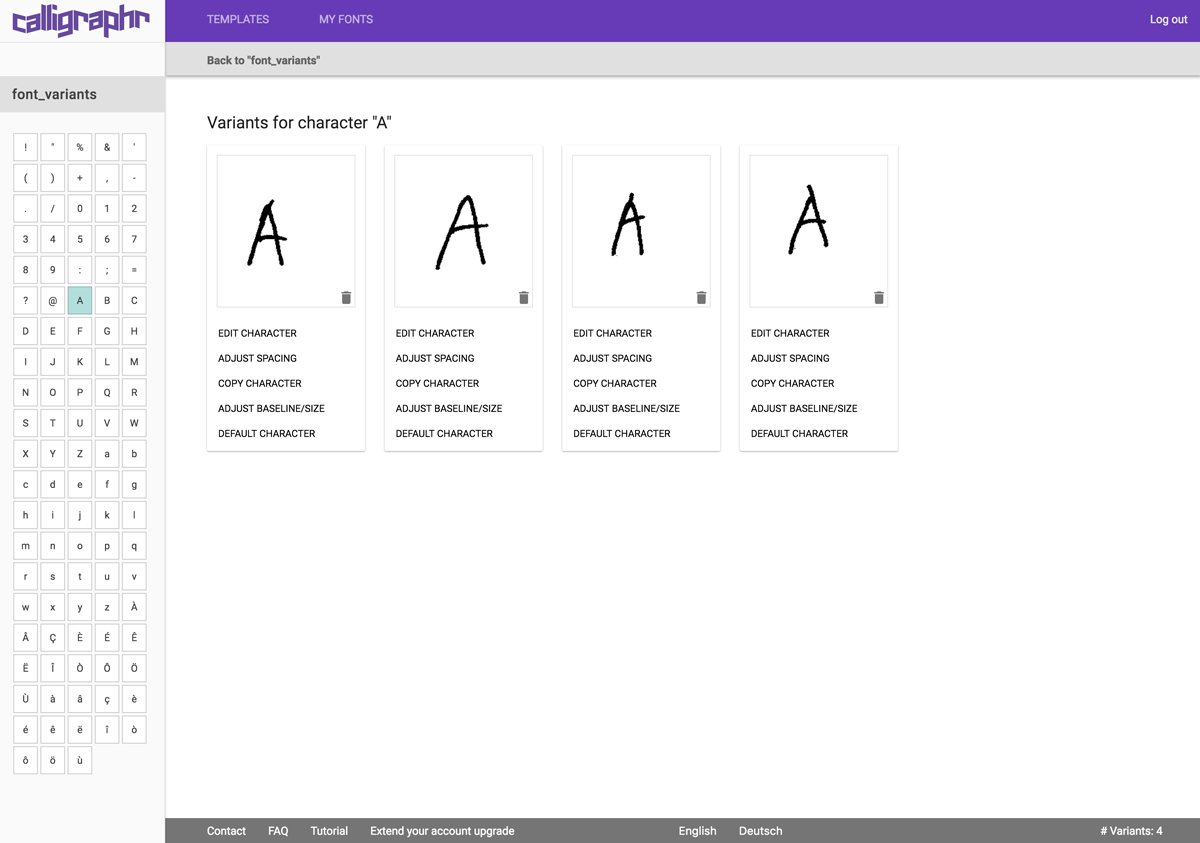The image size is (1200, 843).
Task: Open the Tutorial
Action: coord(329,831)
